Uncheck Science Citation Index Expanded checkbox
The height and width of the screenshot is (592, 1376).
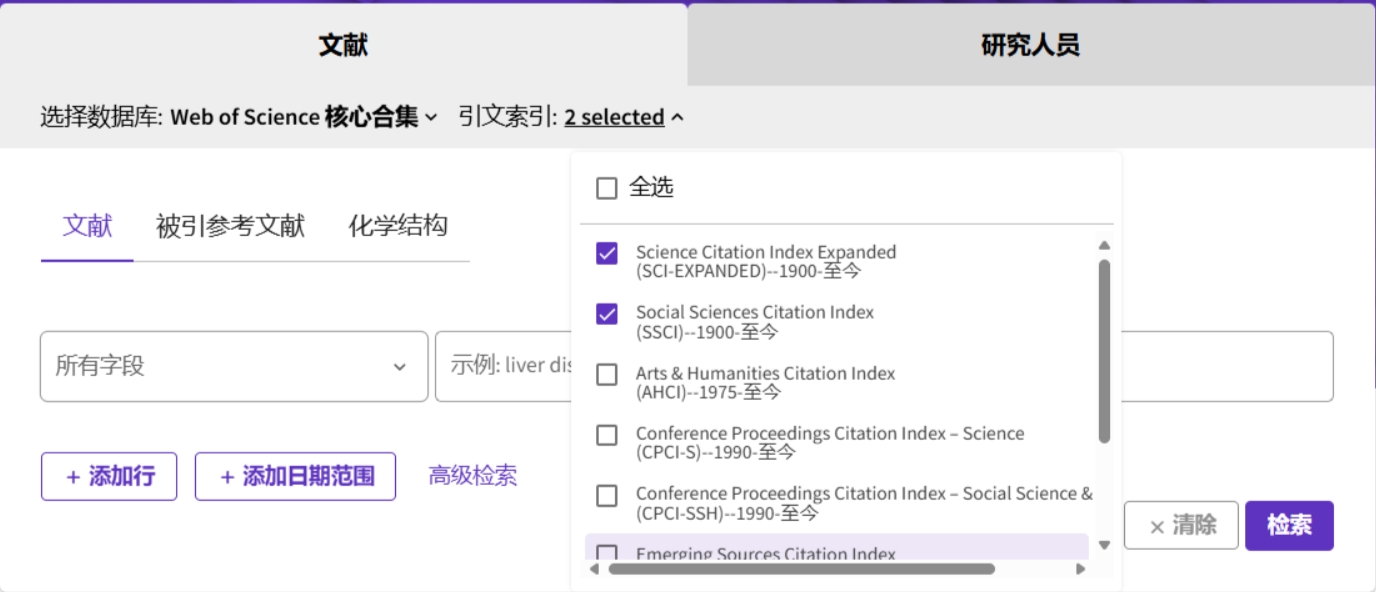[607, 253]
